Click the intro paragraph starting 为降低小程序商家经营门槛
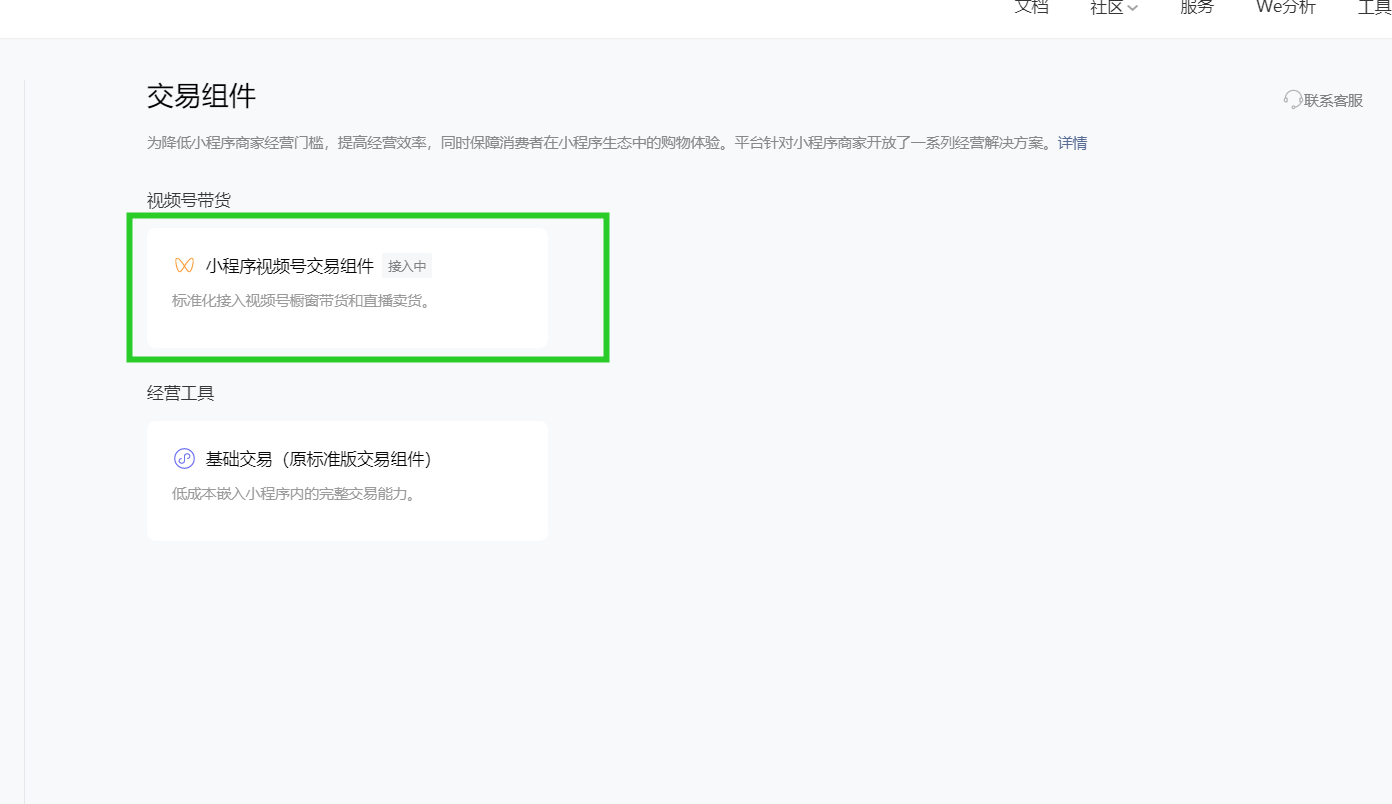Screen dimensions: 1392x804 pyautogui.click(x=602, y=143)
